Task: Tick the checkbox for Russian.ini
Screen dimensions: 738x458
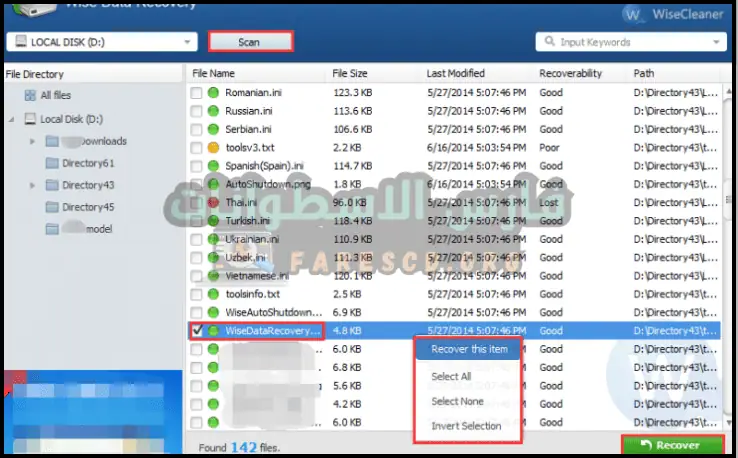Action: tap(196, 111)
